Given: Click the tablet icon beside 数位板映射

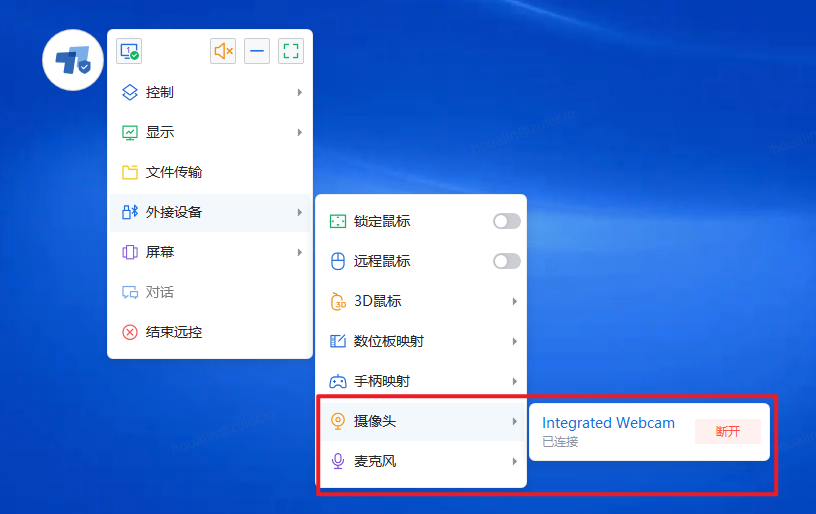Looking at the screenshot, I should pos(338,341).
